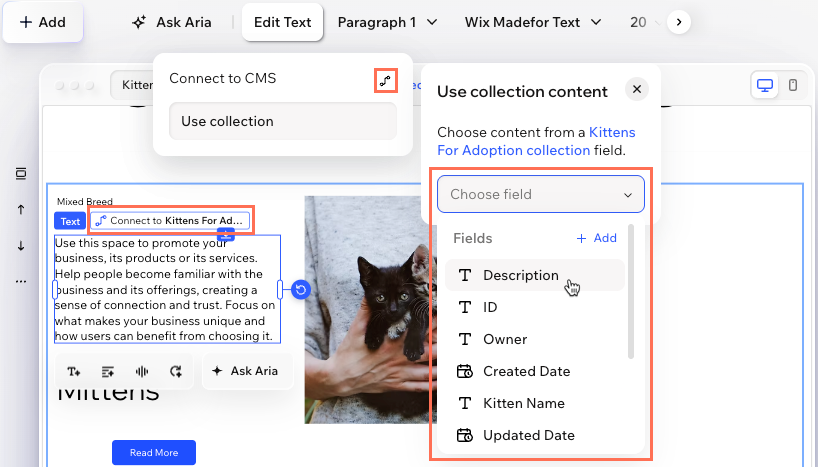Viewport: 818px width, 467px height.
Task: Select the Kitten Name field
Action: 535,403
